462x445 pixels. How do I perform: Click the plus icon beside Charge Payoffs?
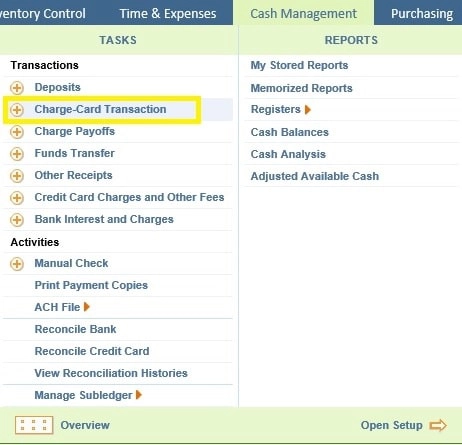pyautogui.click(x=17, y=132)
